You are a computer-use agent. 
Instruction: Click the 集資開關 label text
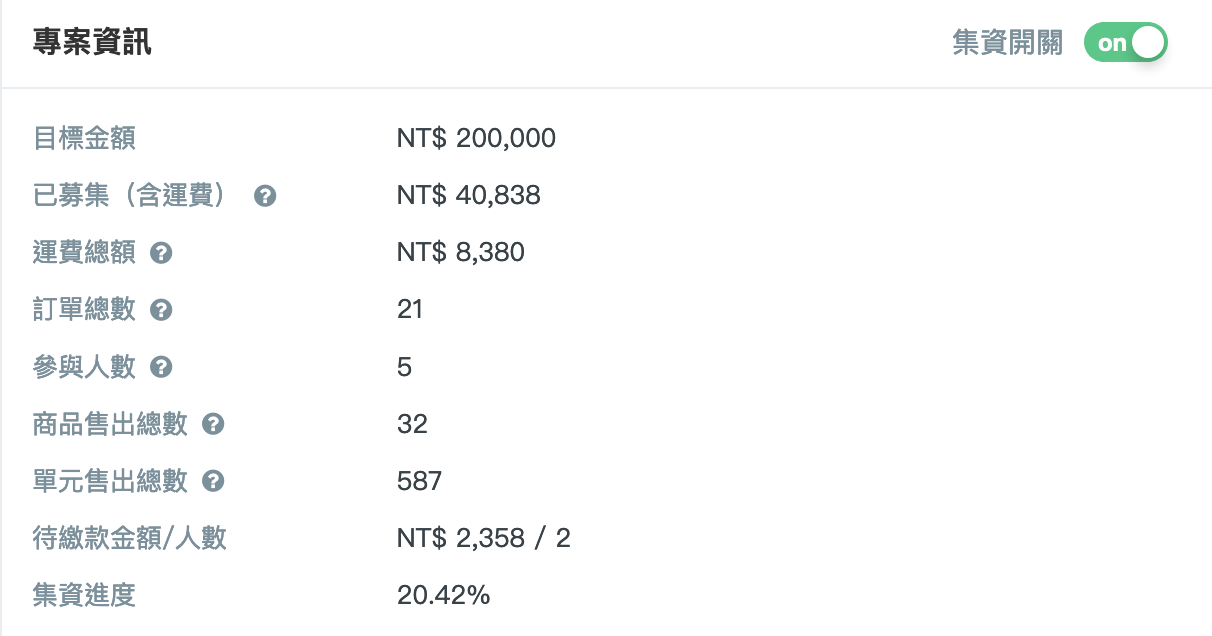(1008, 43)
